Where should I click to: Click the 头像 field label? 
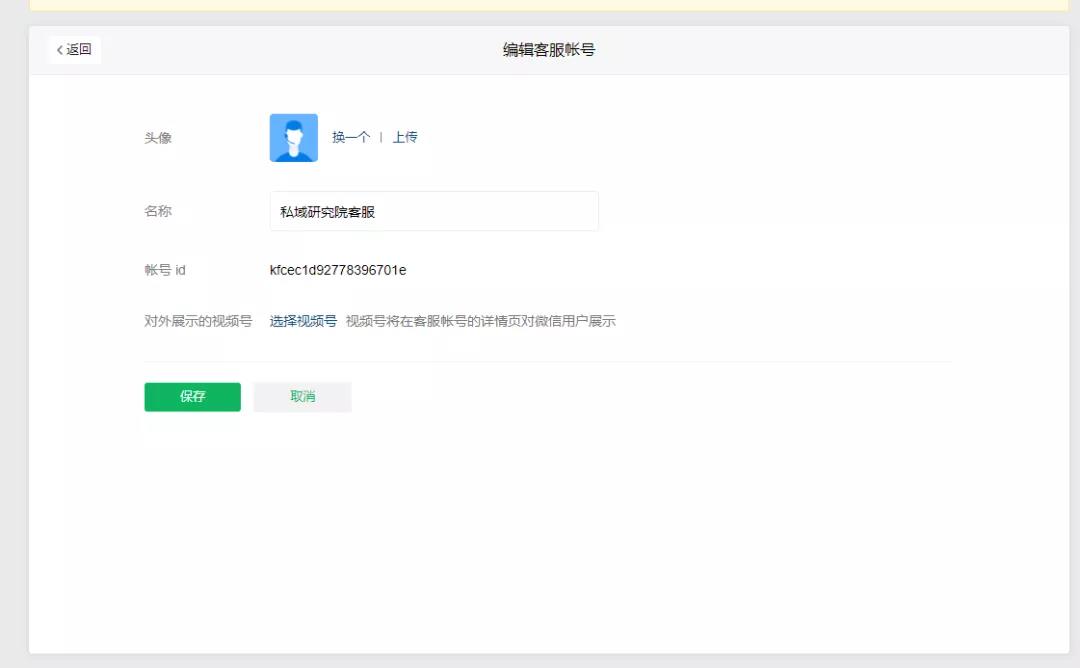pos(158,138)
